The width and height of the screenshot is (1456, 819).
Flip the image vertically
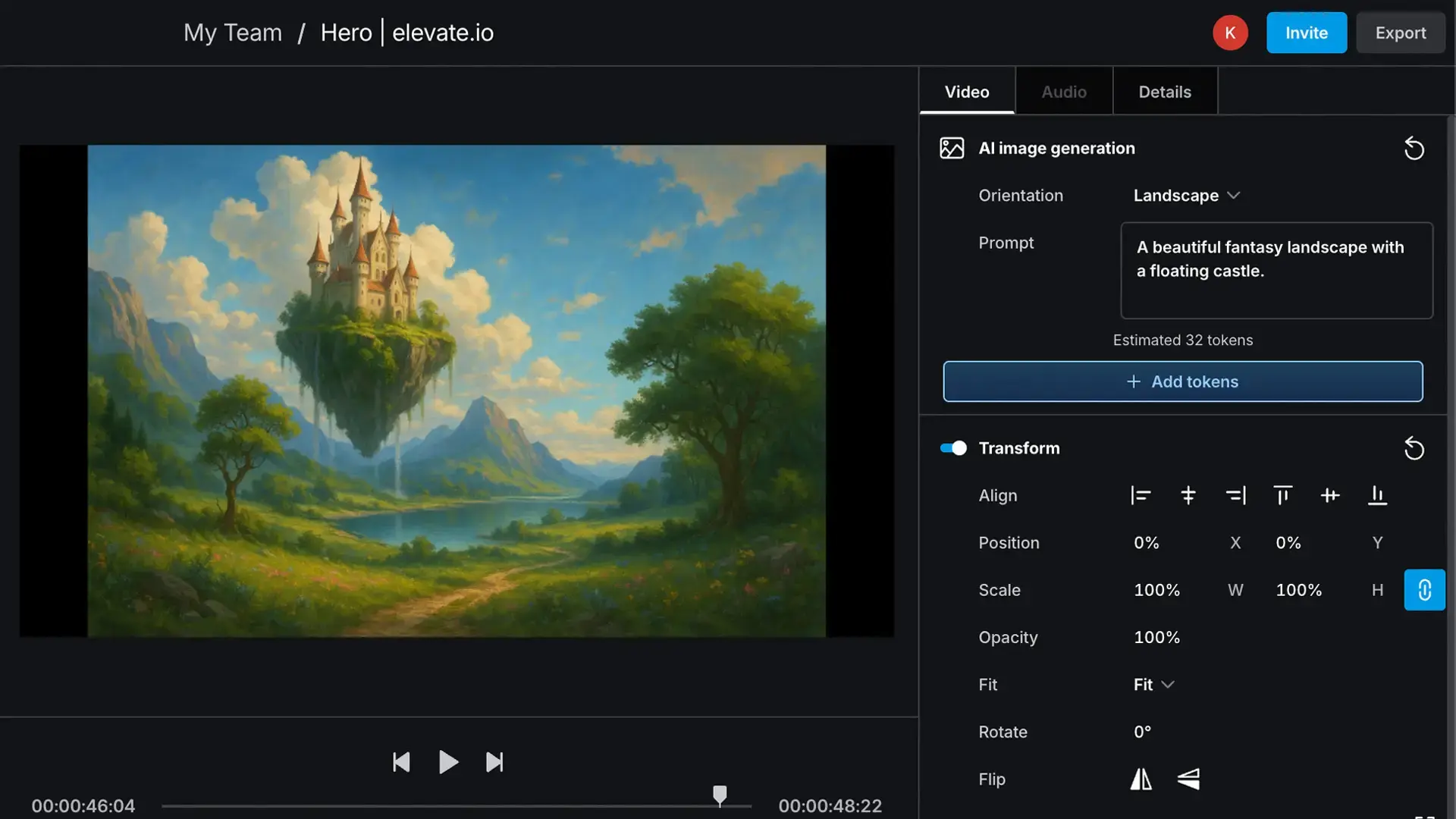(x=1188, y=779)
